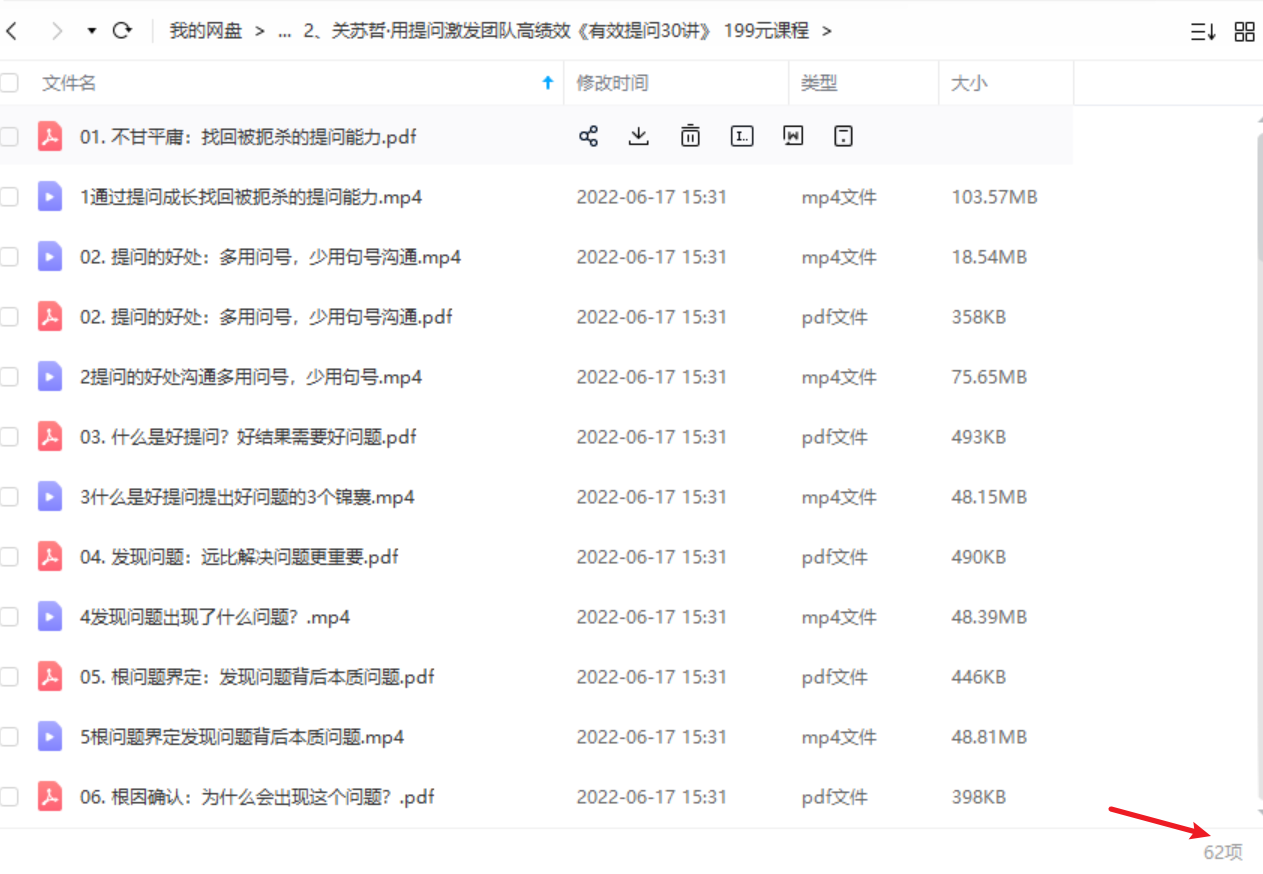Sort by the 类型 column header
The image size is (1263, 874).
click(819, 83)
